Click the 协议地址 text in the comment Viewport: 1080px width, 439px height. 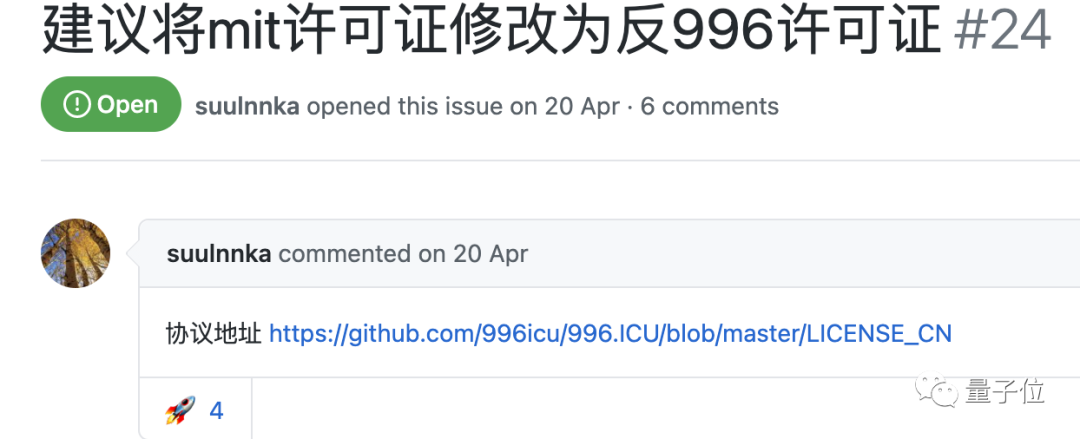214,334
